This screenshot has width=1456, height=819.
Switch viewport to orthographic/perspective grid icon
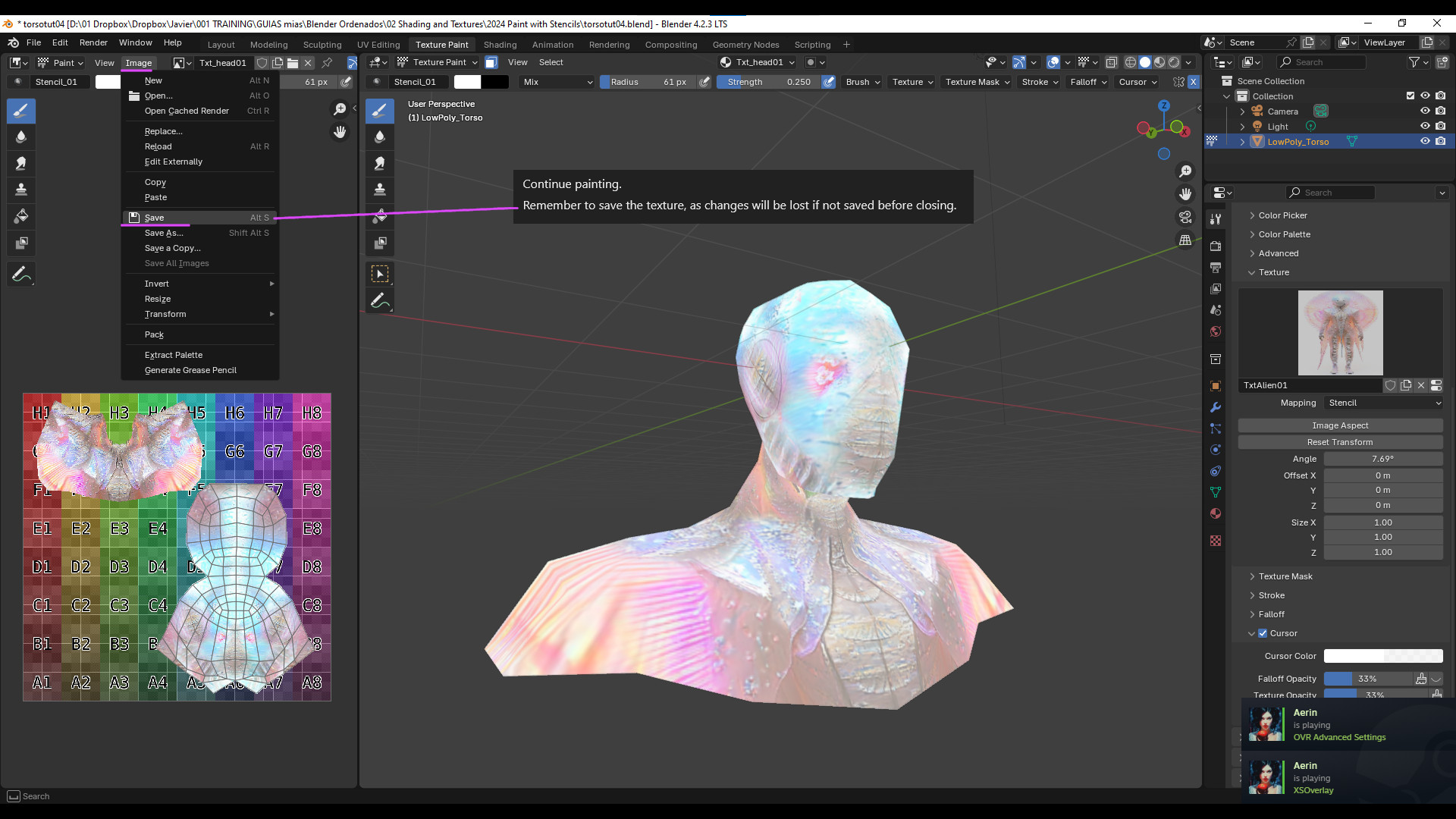pos(1185,240)
